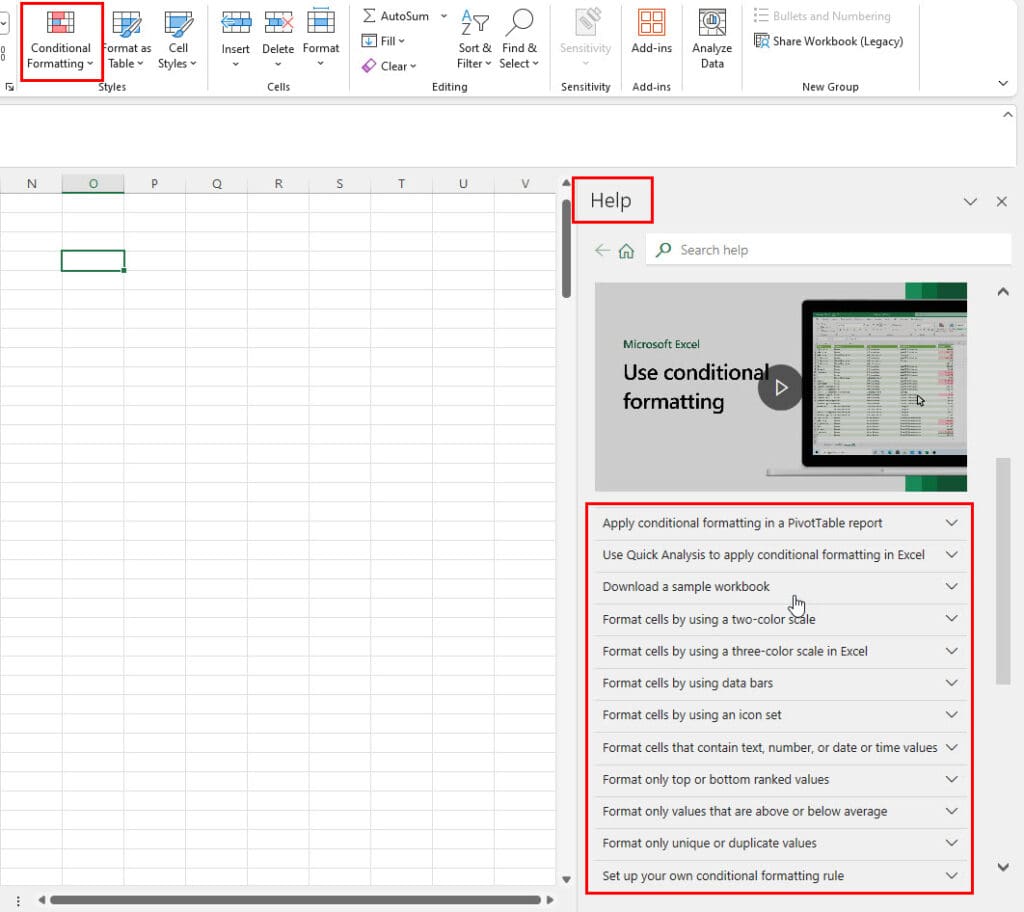The image size is (1024, 912).
Task: Click the Insert cells icon
Action: 236,23
